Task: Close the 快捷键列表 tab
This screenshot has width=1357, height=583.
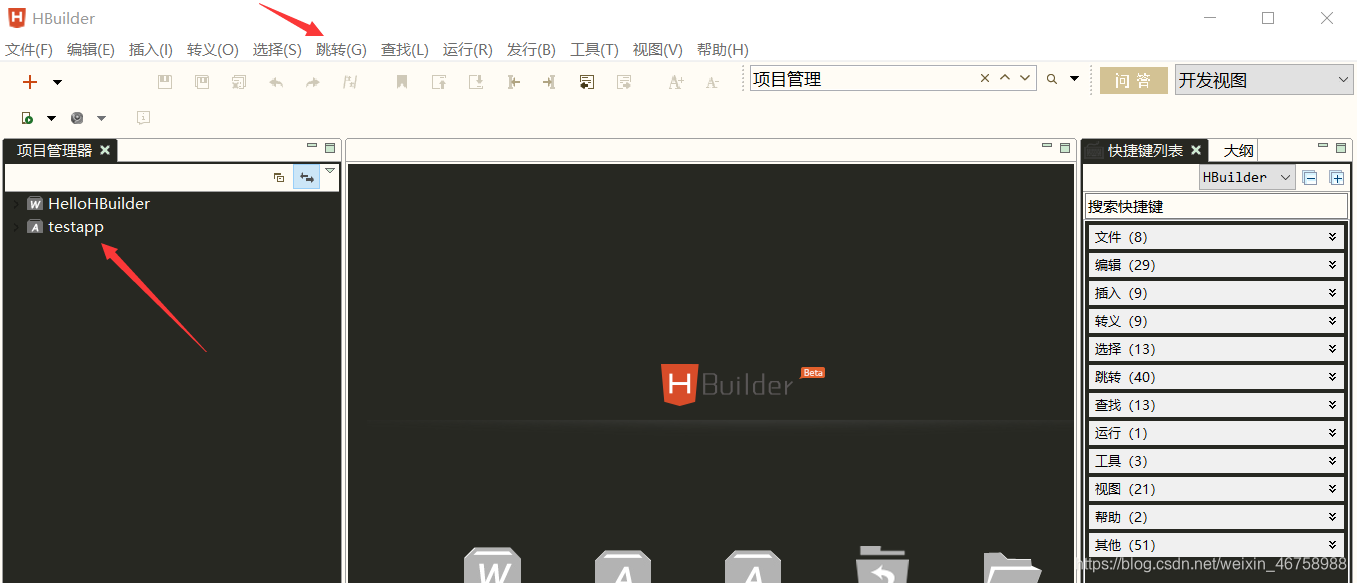Action: 1196,150
